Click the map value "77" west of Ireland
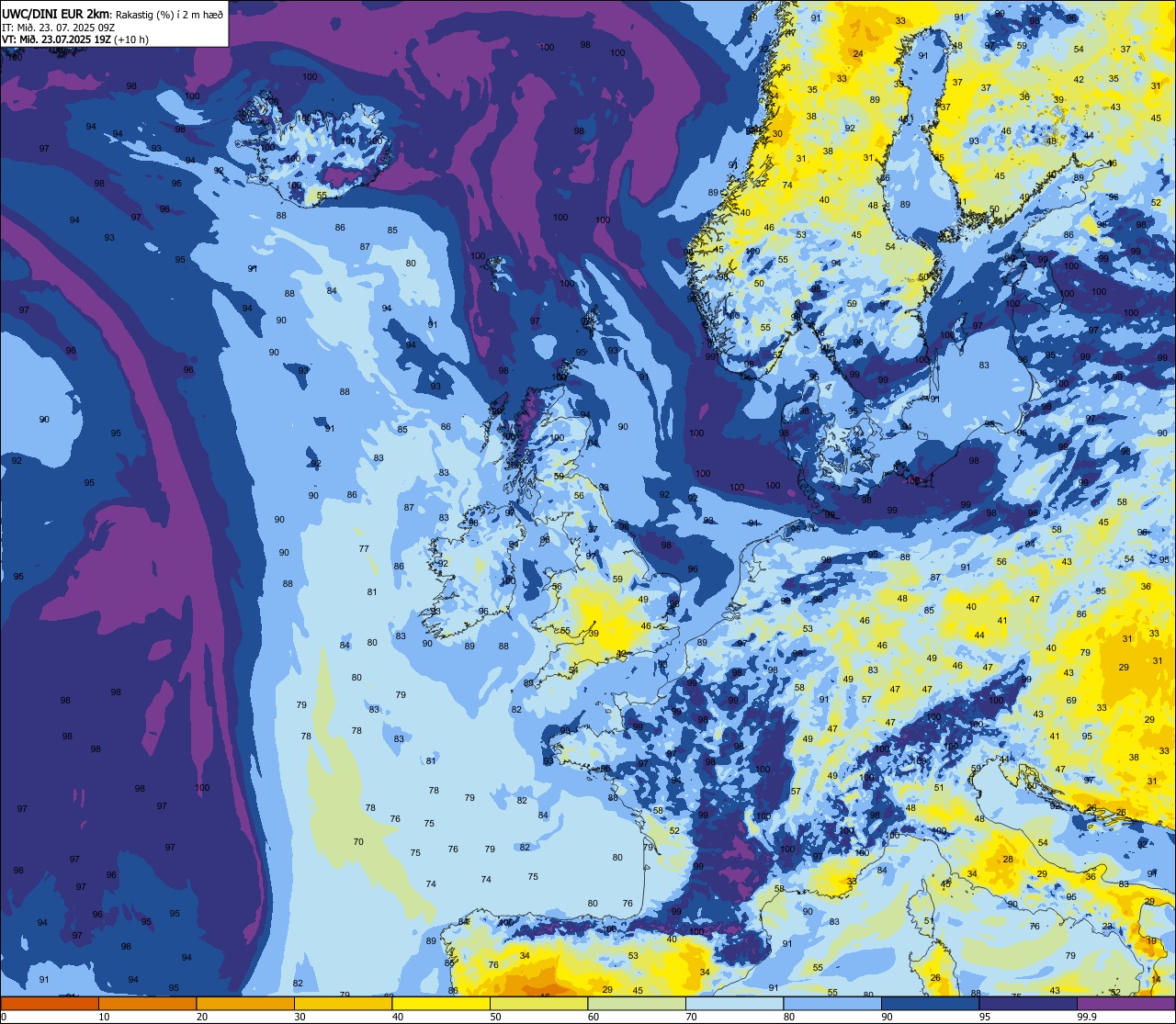1176x1024 pixels. click(x=364, y=549)
